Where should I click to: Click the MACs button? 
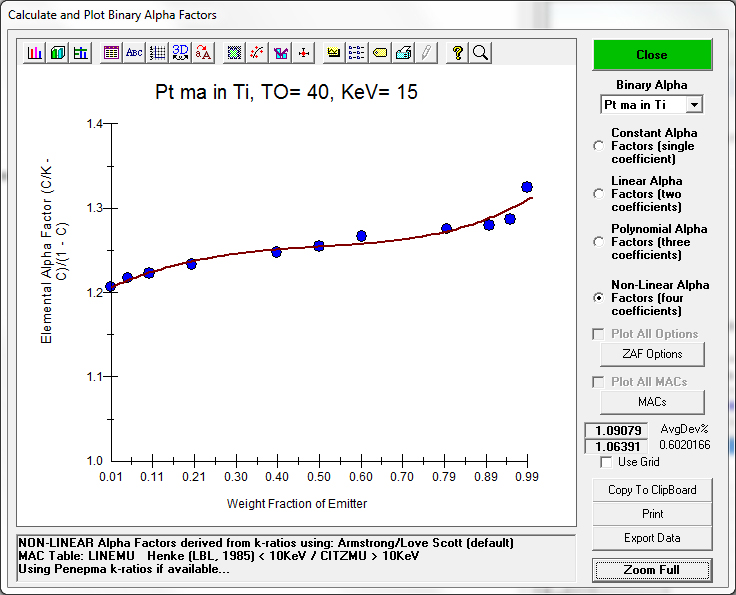651,402
